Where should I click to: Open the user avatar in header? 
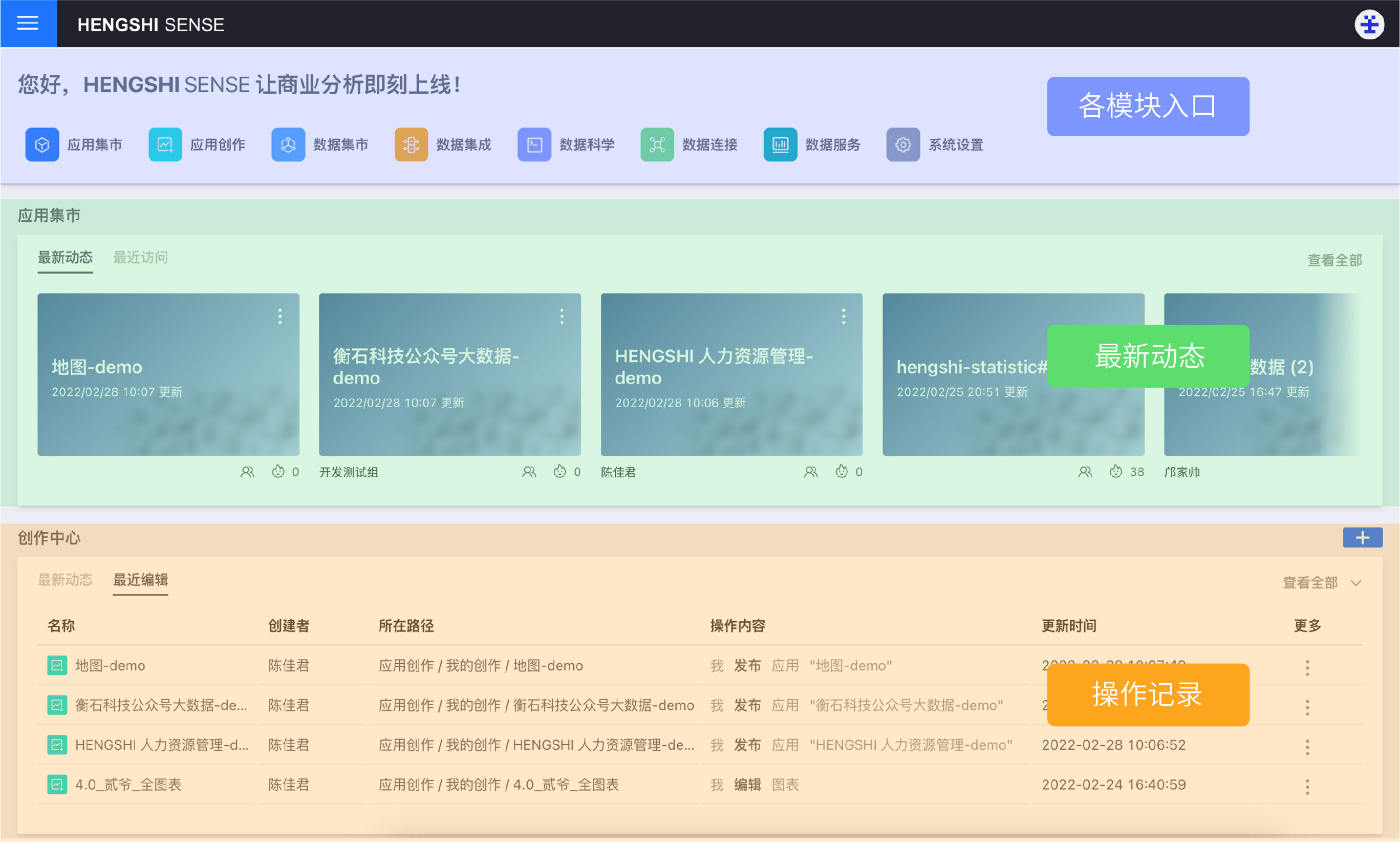pyautogui.click(x=1369, y=25)
